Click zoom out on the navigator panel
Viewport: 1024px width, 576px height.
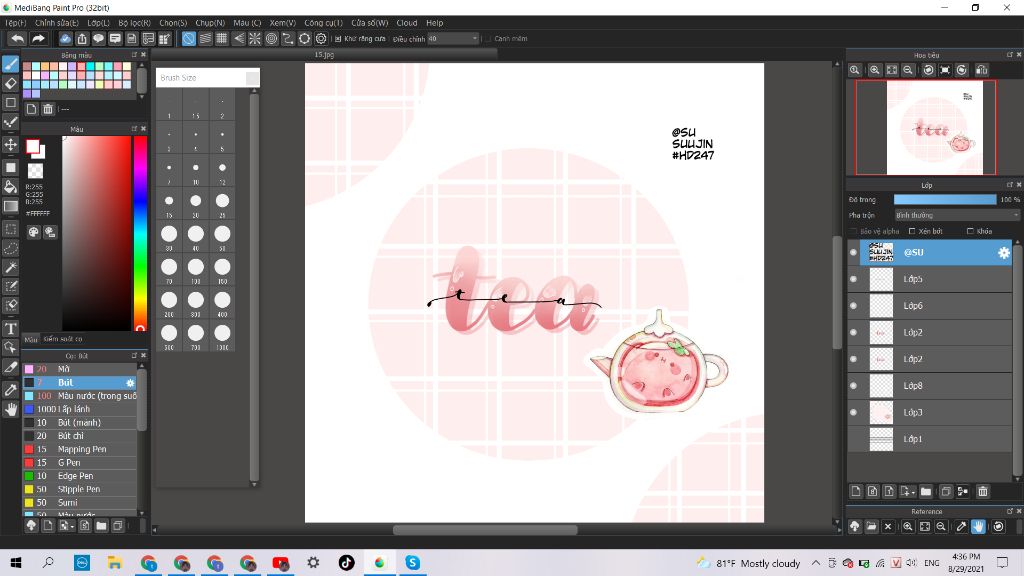pos(908,70)
